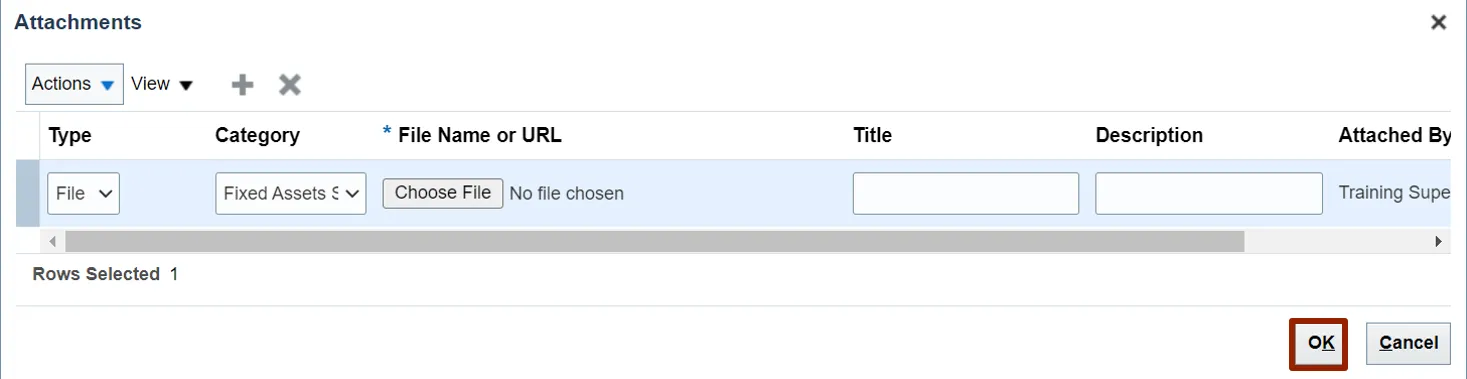This screenshot has width=1467, height=379.
Task: Click the right scroll arrow of table
Action: pos(1439,241)
